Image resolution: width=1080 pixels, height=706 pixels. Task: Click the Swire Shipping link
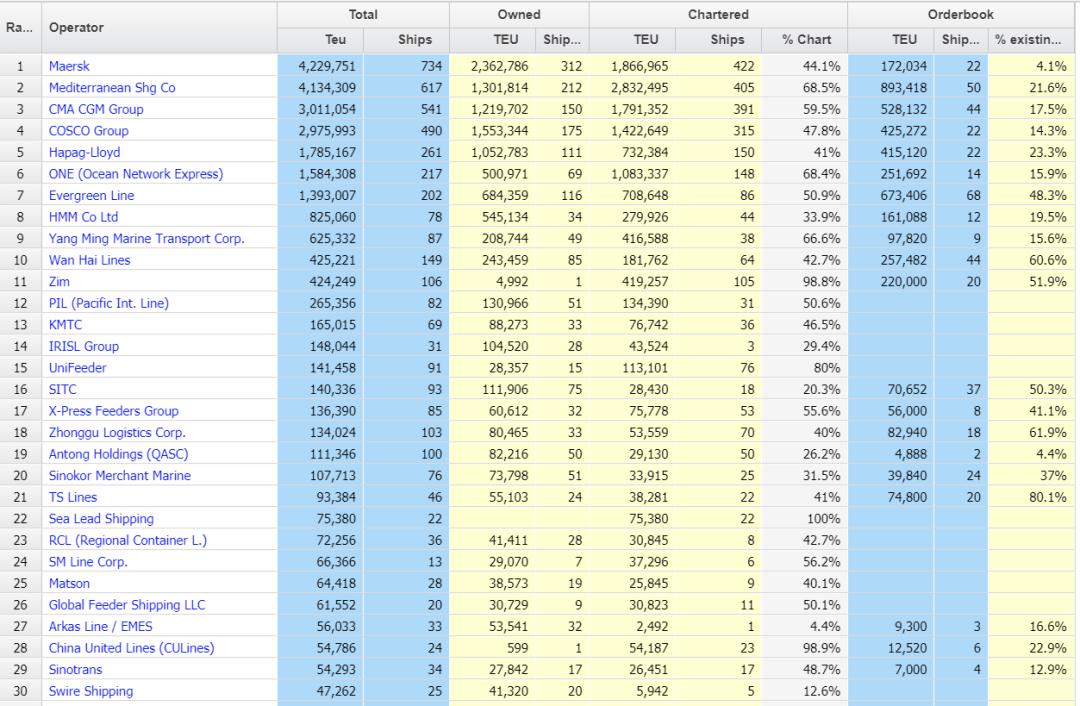pos(91,692)
